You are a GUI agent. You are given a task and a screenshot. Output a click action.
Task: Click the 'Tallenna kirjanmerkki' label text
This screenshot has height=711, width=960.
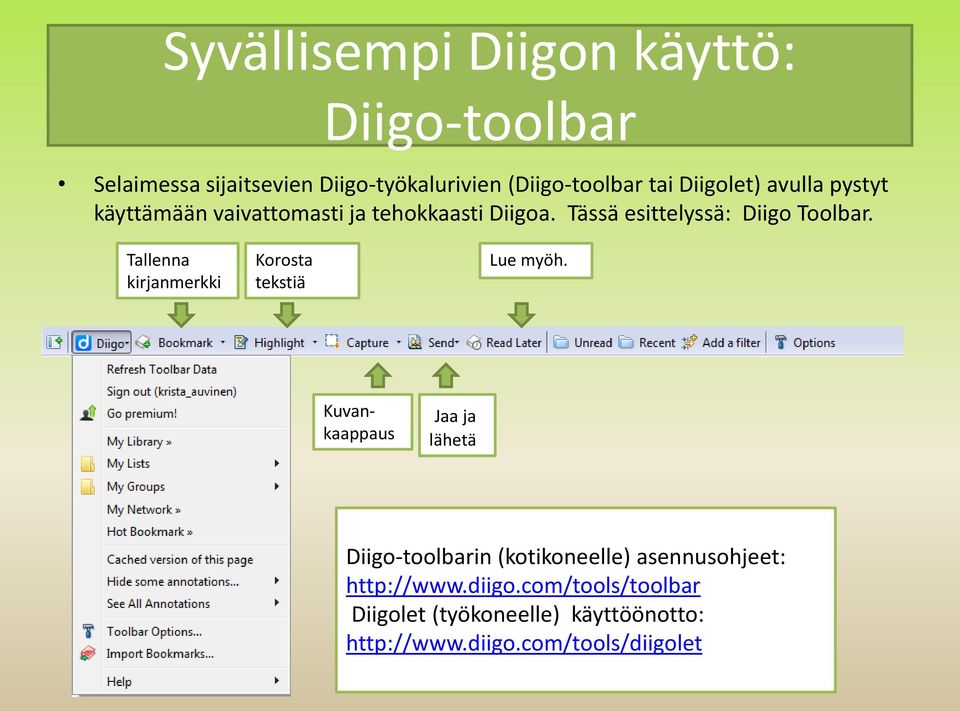click(x=174, y=271)
